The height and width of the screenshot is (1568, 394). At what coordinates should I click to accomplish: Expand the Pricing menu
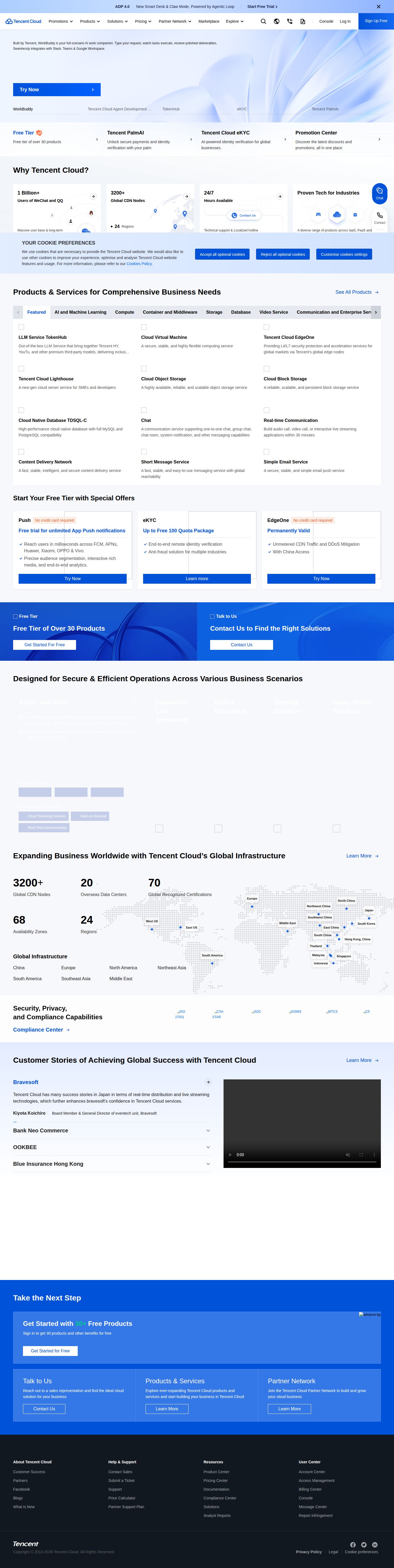pyautogui.click(x=143, y=21)
